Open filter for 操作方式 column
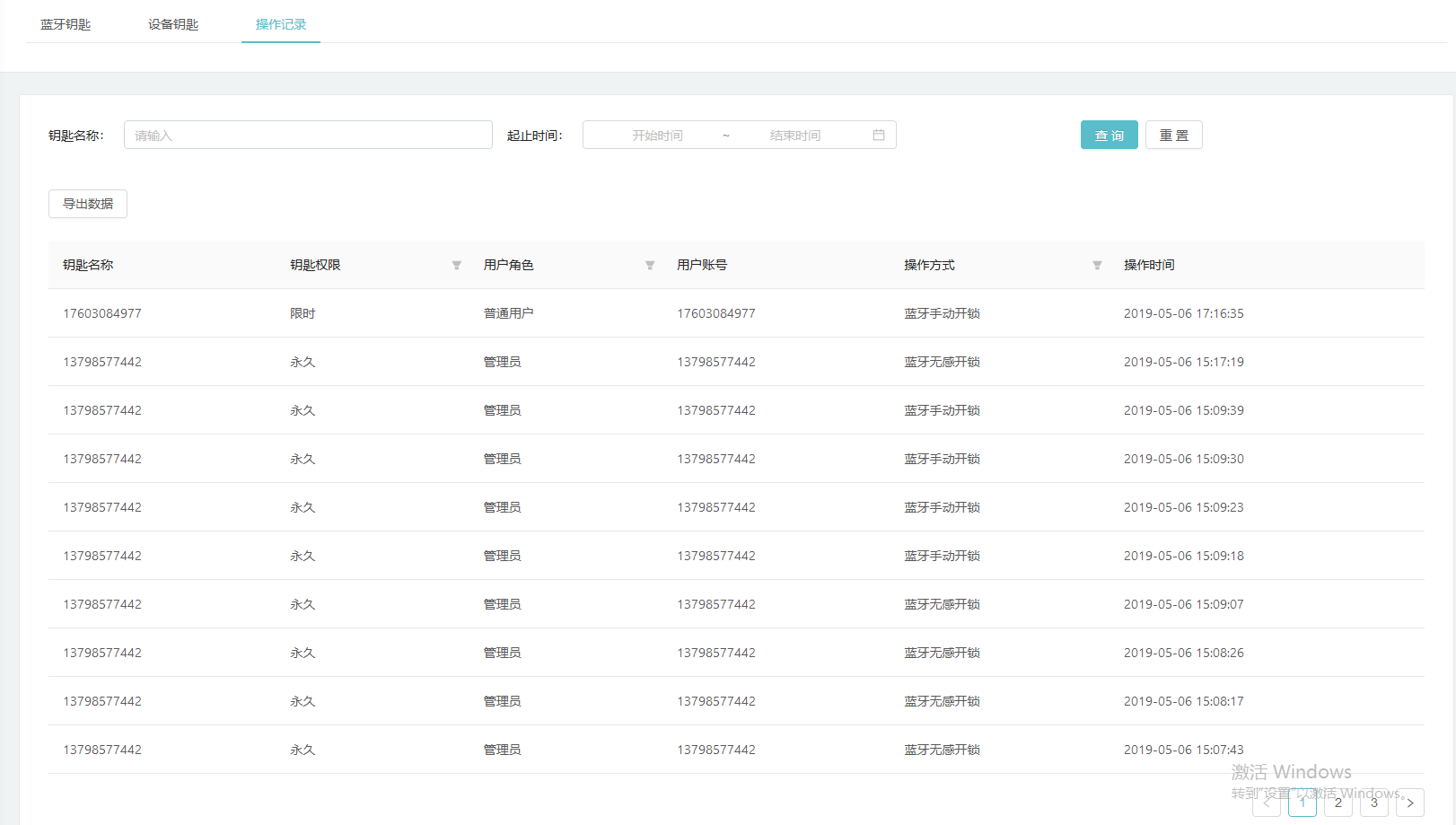1456x825 pixels. pos(1097,266)
